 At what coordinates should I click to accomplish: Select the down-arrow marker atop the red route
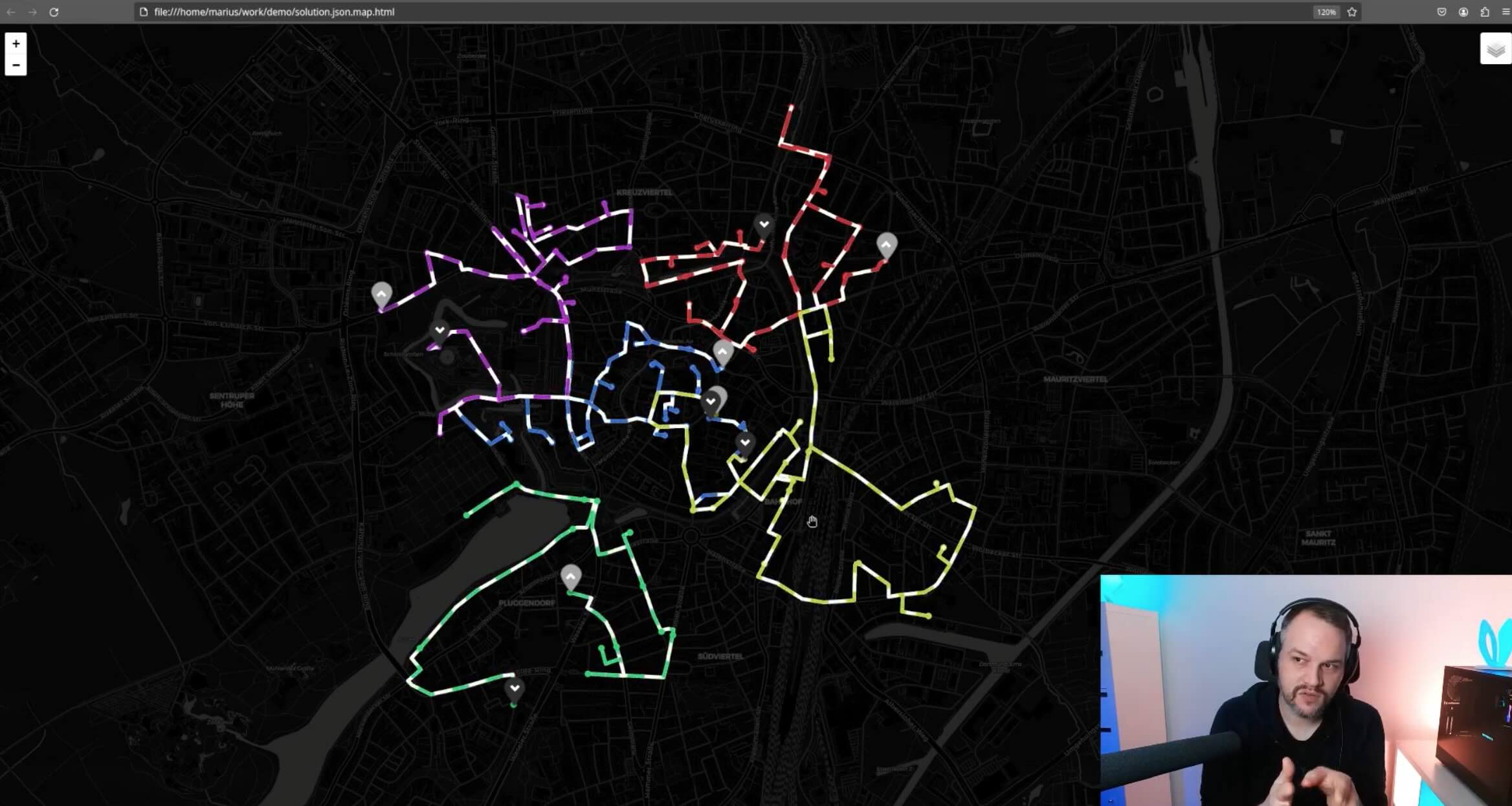[764, 226]
